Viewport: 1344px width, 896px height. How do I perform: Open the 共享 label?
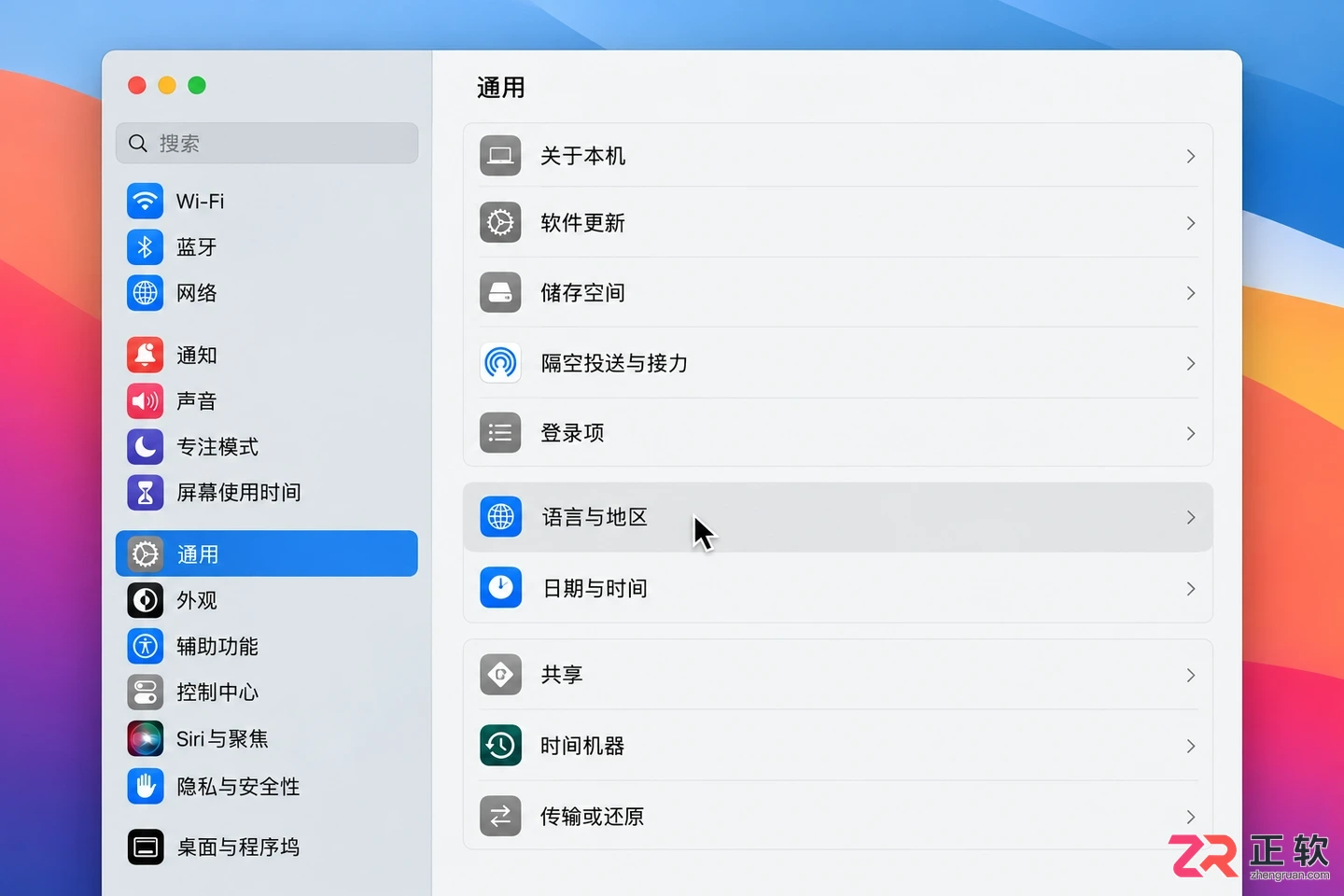(x=562, y=675)
